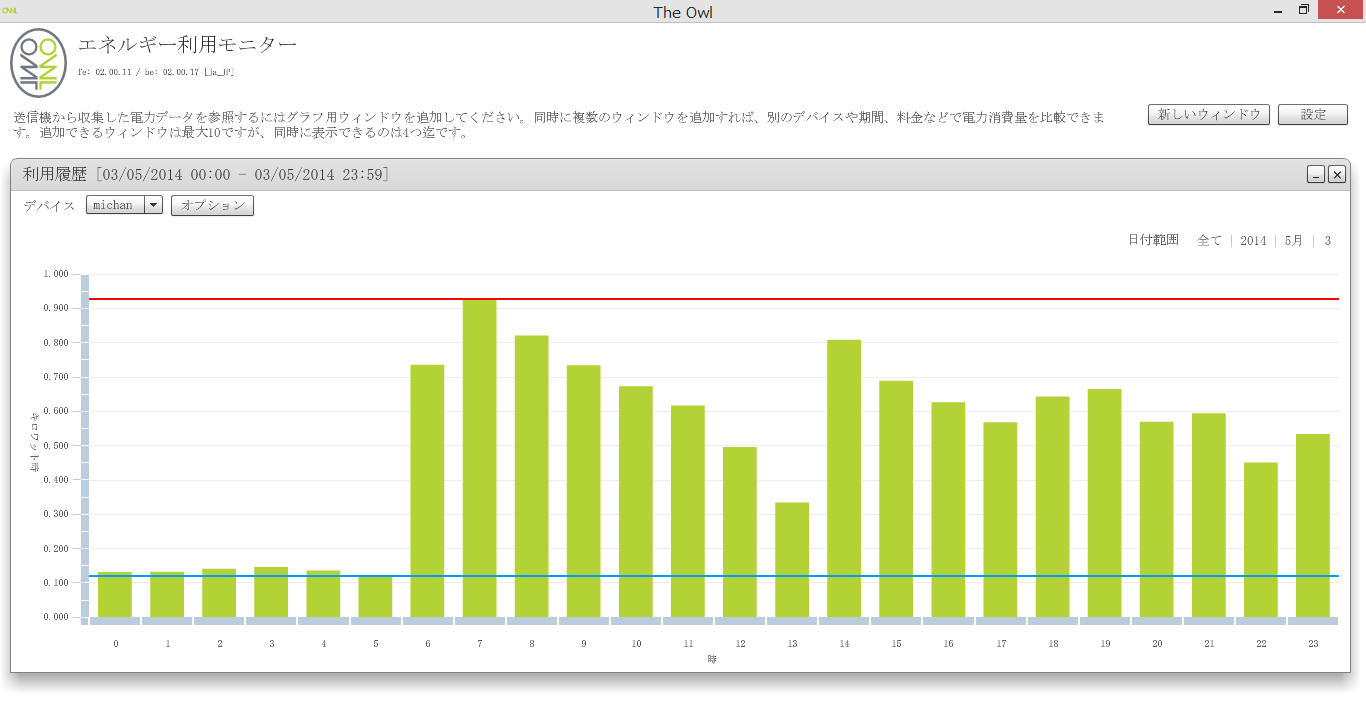Screen dimensions: 1366x728
Task: Select year 2014 in date range
Action: (x=1253, y=241)
